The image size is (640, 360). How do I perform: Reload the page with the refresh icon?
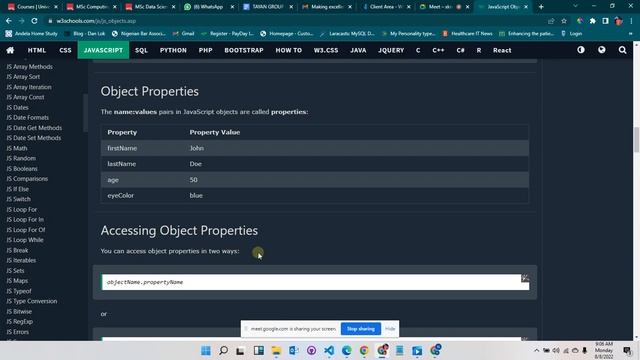34,21
